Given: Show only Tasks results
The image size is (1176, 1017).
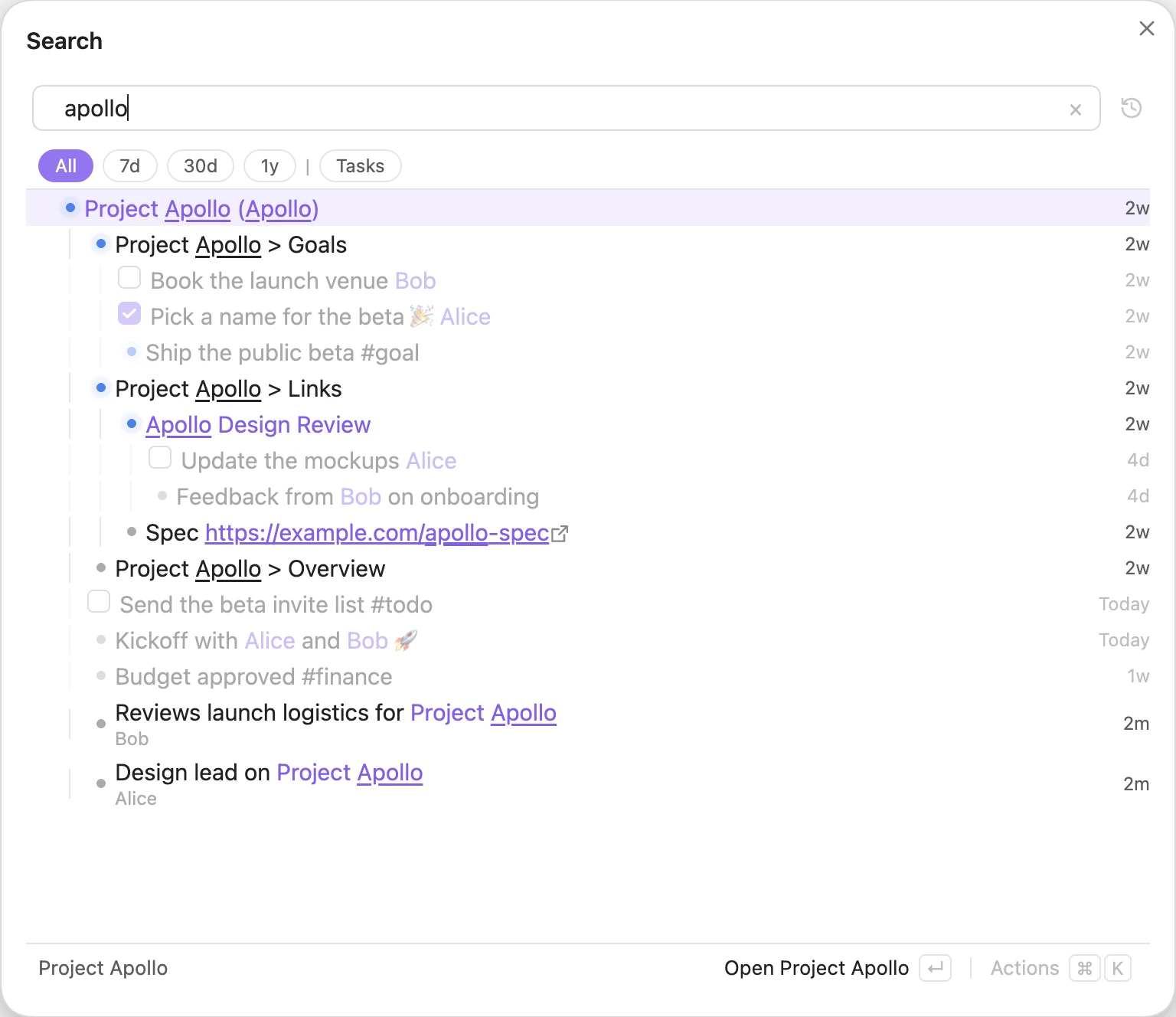Looking at the screenshot, I should click(x=361, y=166).
